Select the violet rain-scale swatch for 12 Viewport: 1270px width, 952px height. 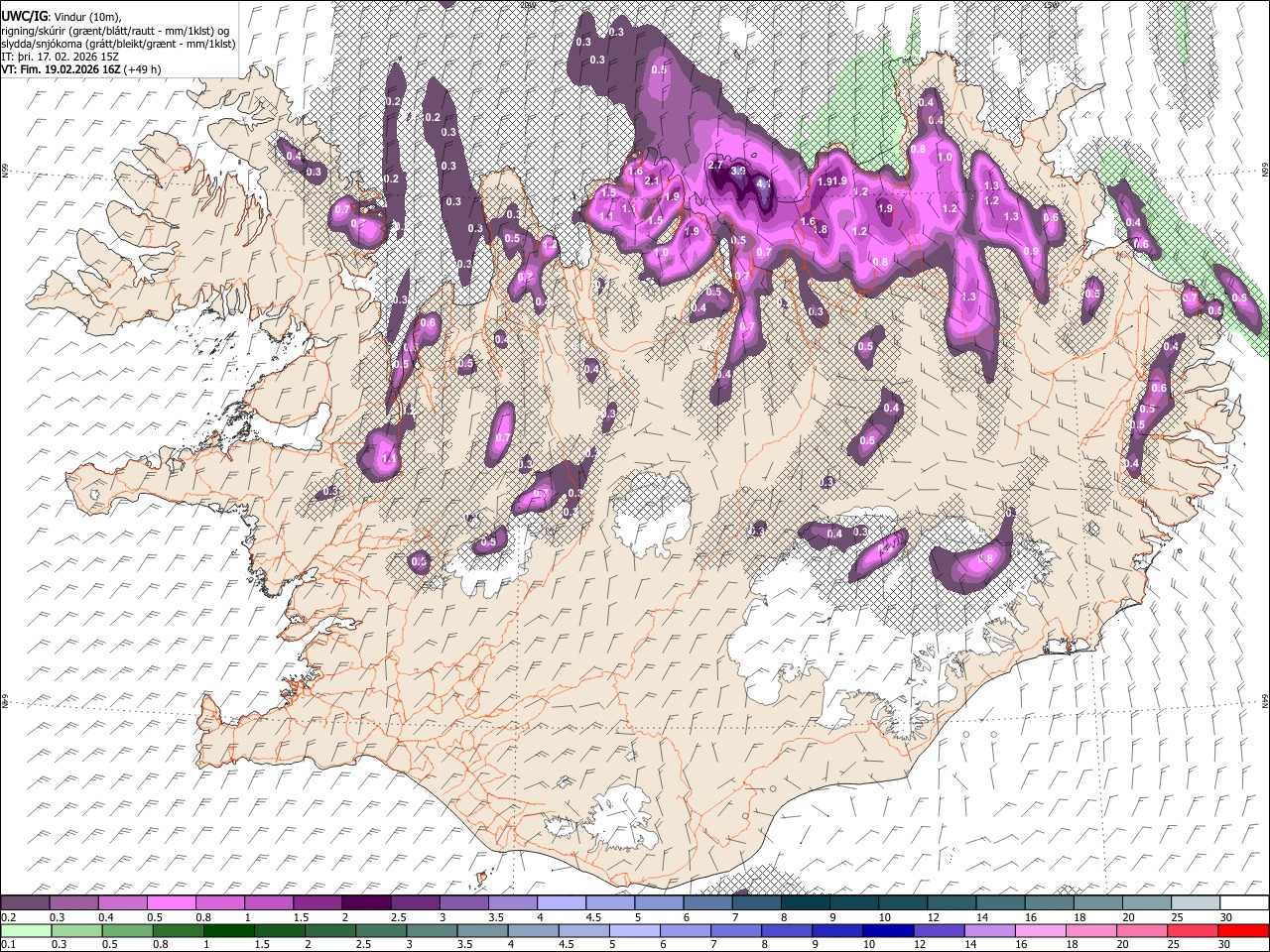(938, 930)
